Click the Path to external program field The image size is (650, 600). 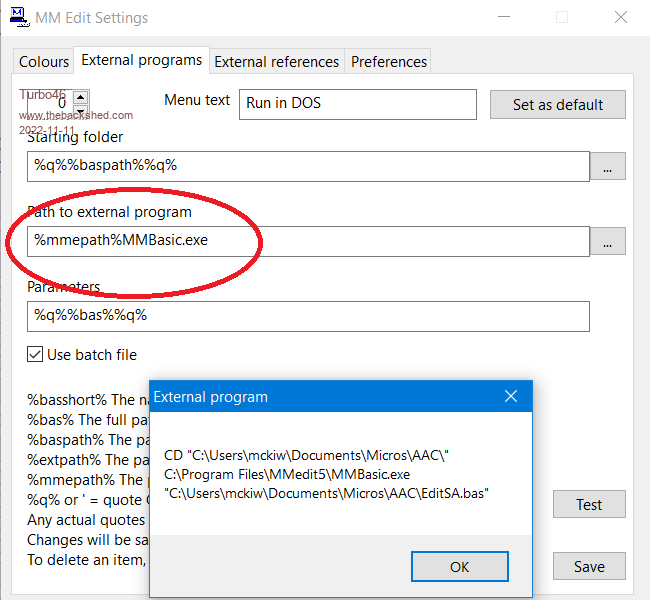coord(308,241)
